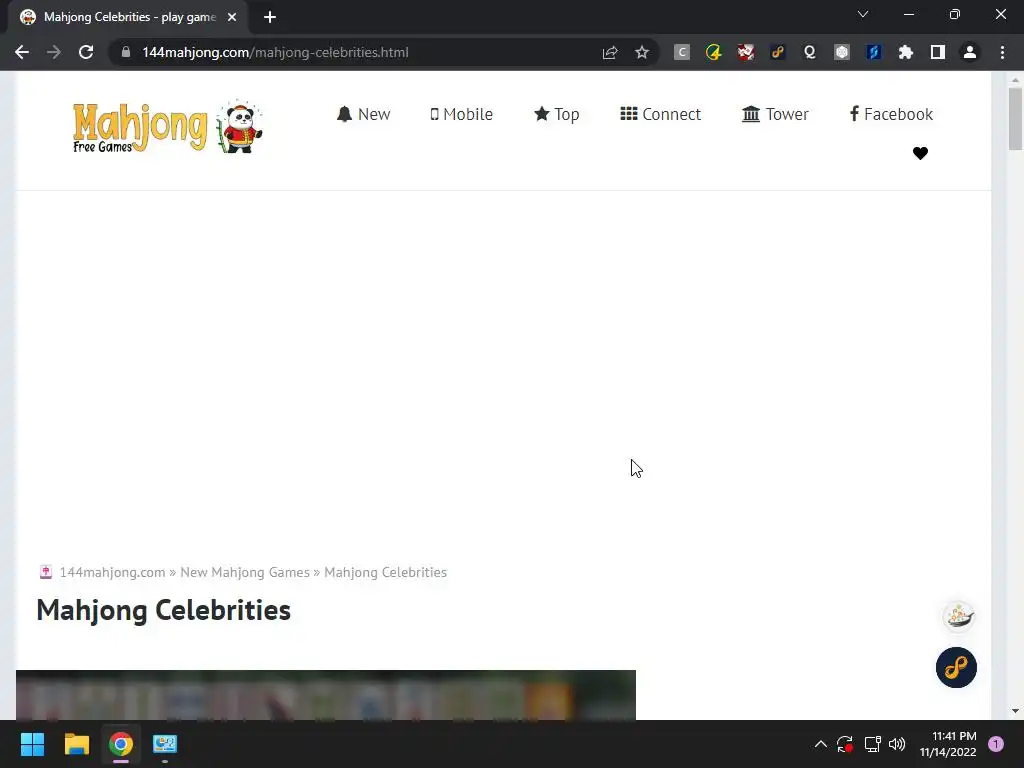Image resolution: width=1024 pixels, height=768 pixels.
Task: Open a new browser tab
Action: (x=270, y=17)
